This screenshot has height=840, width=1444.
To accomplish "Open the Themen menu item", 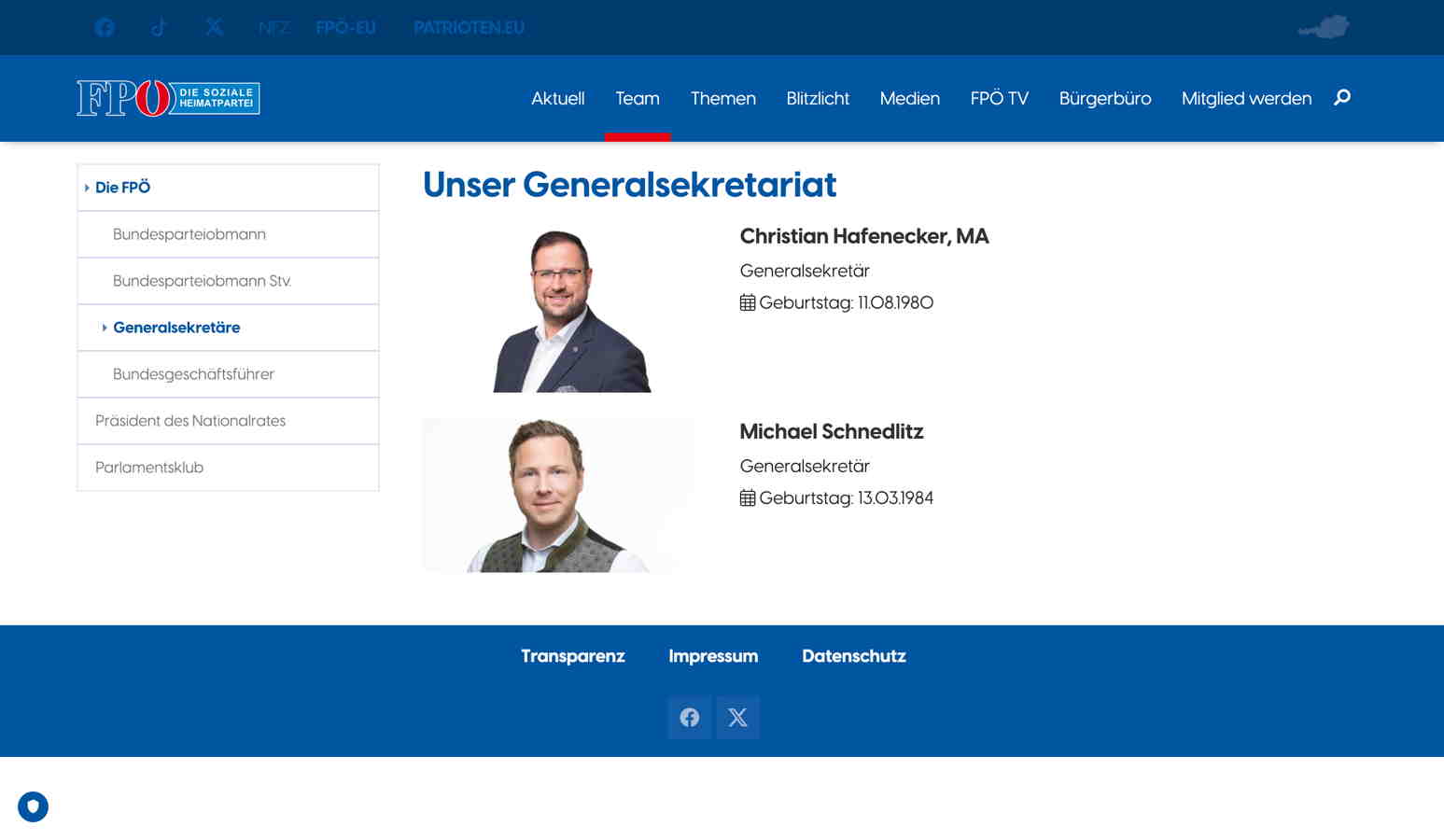I will (x=722, y=98).
